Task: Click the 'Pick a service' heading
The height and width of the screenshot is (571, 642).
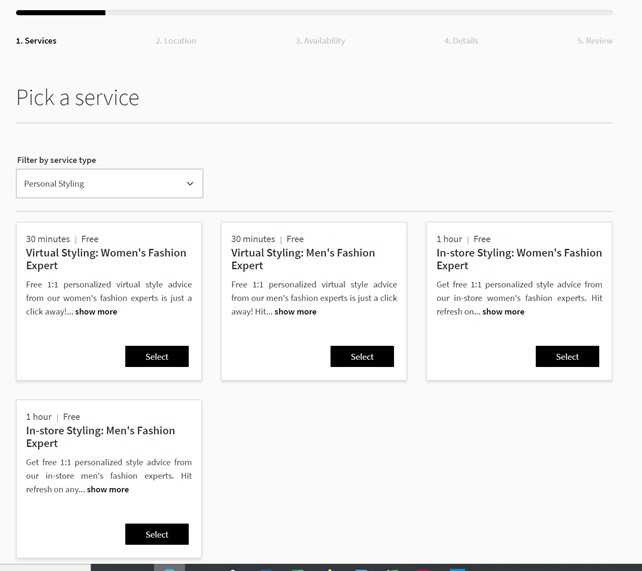Action: (x=78, y=98)
